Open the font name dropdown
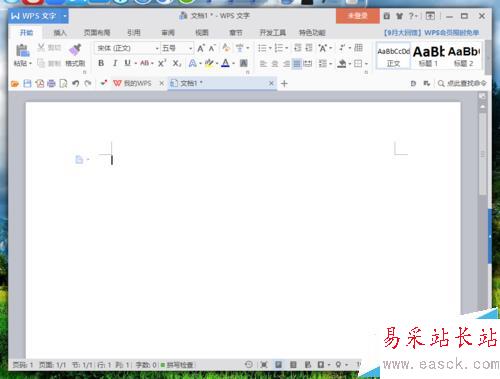This screenshot has width=500, height=379. [x=157, y=49]
